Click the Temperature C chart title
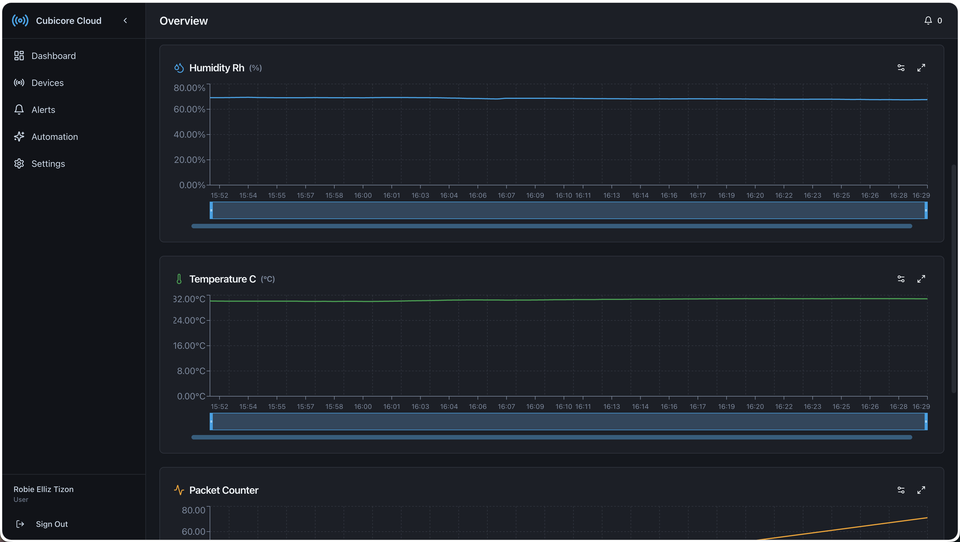Image resolution: width=960 pixels, height=542 pixels. (x=222, y=279)
